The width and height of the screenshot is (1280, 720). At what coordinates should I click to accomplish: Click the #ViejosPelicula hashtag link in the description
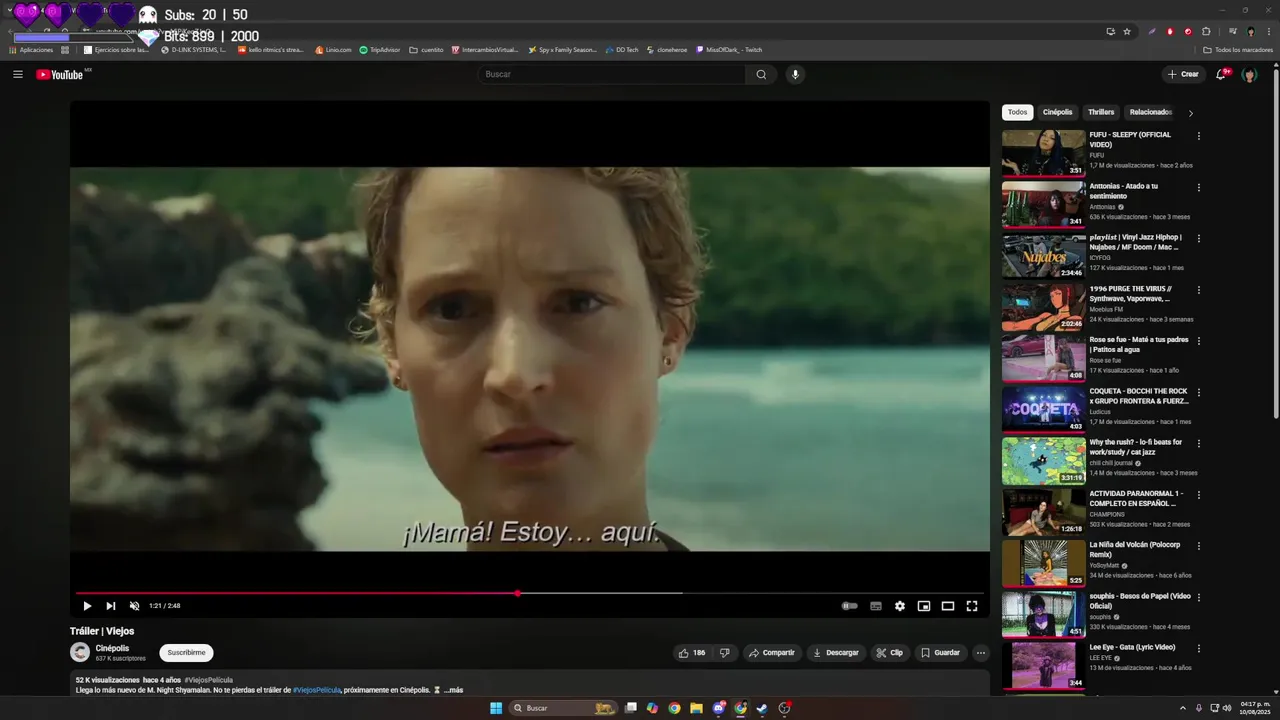click(x=317, y=690)
